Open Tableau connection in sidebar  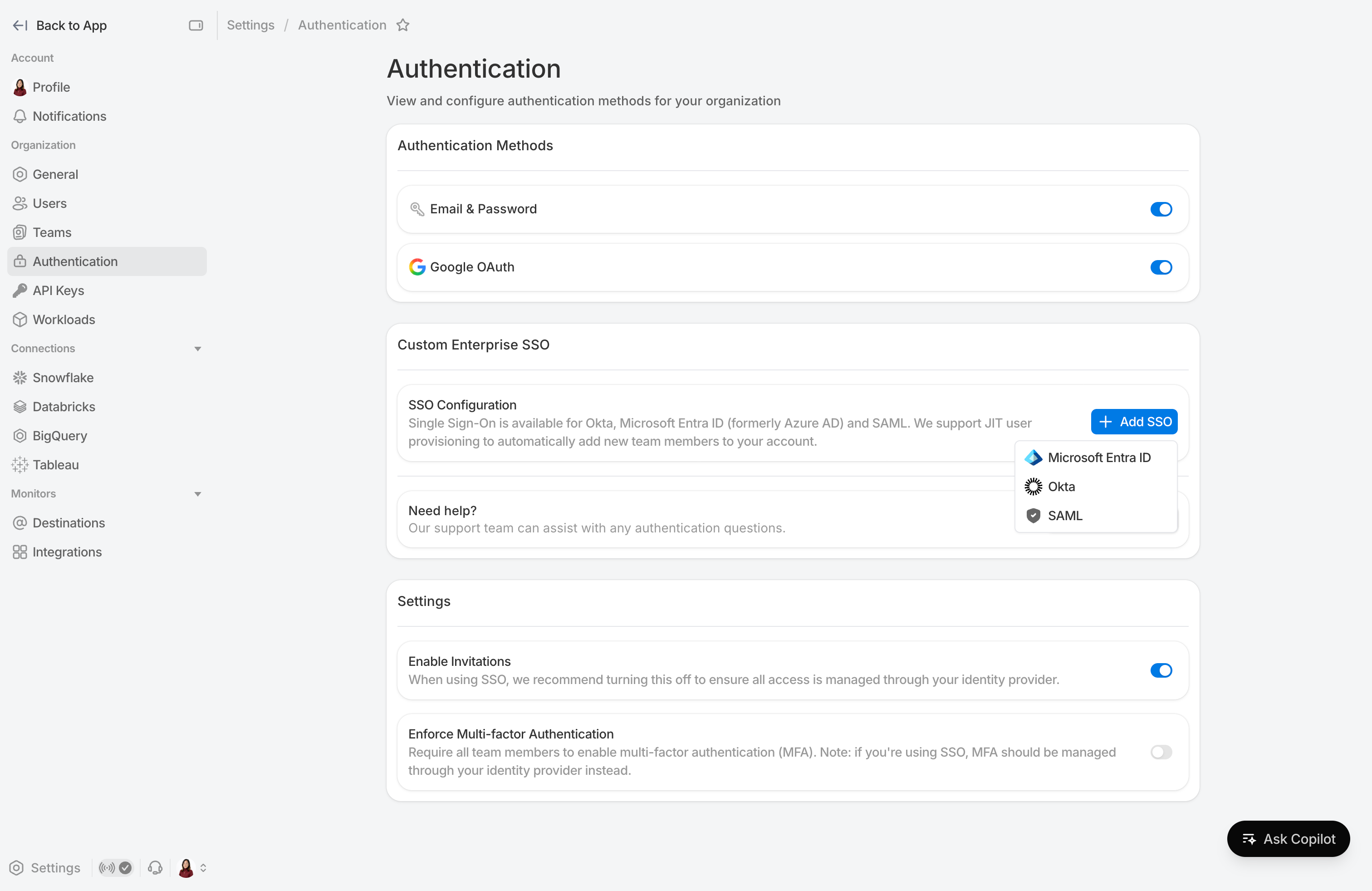coord(55,465)
